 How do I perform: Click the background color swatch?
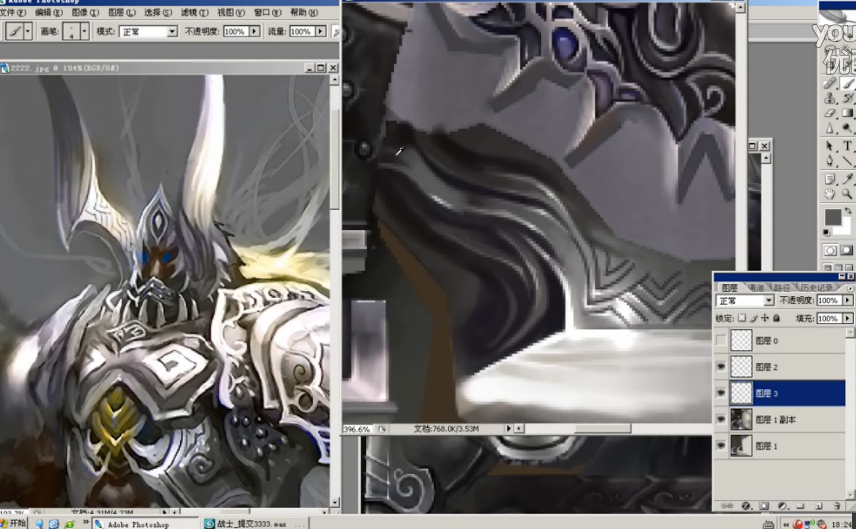845,229
